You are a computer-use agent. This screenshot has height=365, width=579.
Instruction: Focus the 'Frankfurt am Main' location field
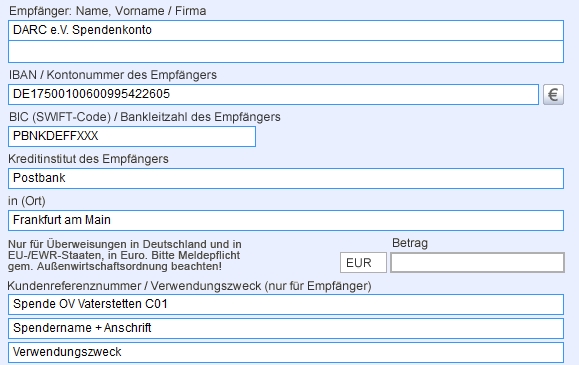[x=286, y=220]
